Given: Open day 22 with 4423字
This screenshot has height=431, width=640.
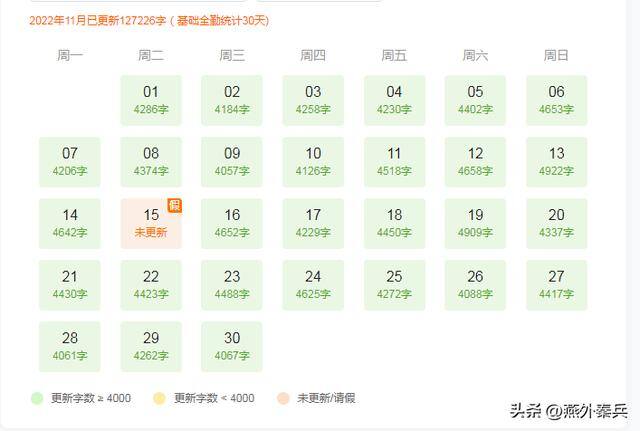Looking at the screenshot, I should [x=151, y=285].
